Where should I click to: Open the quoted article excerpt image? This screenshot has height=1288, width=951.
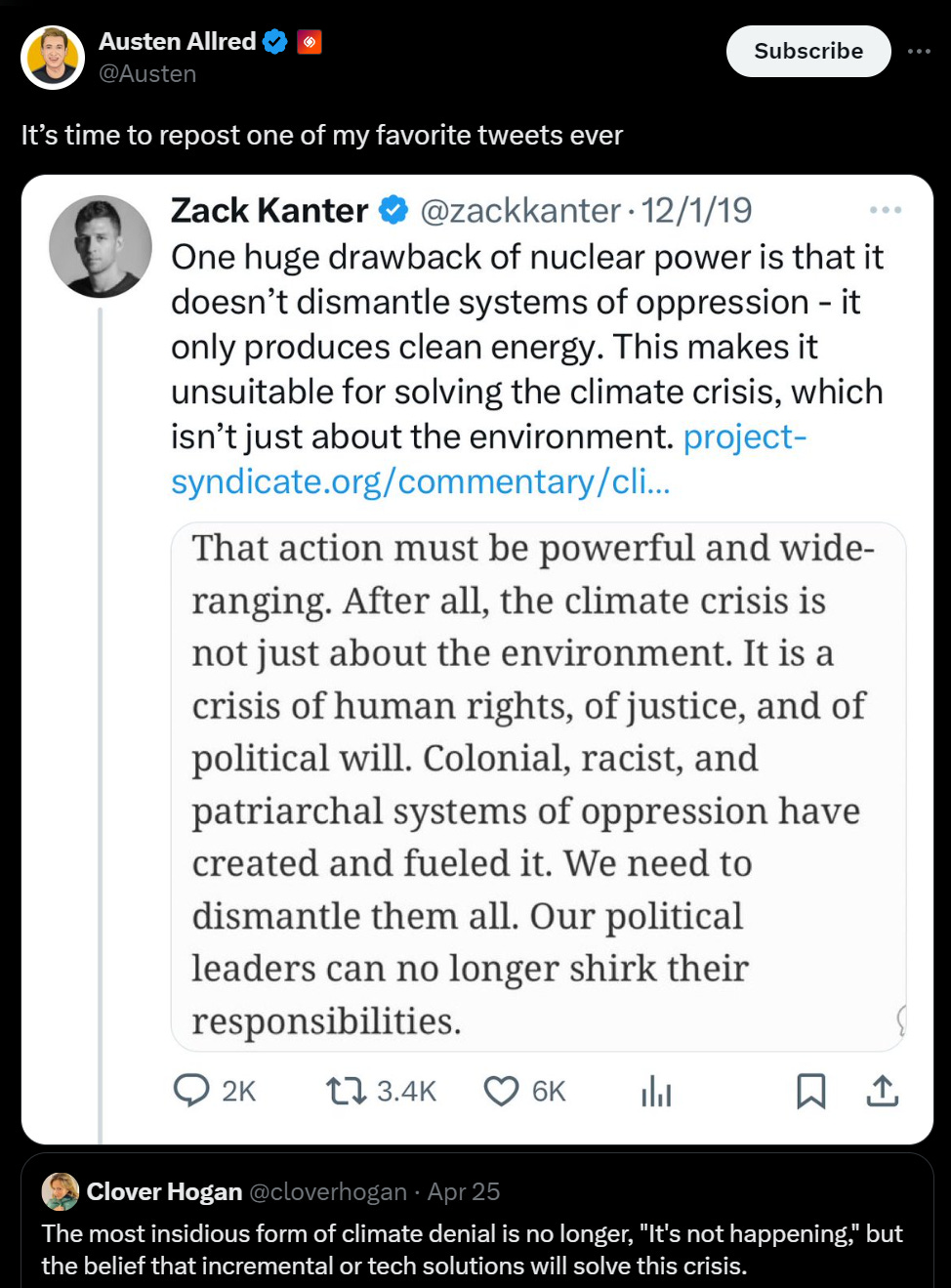(538, 786)
